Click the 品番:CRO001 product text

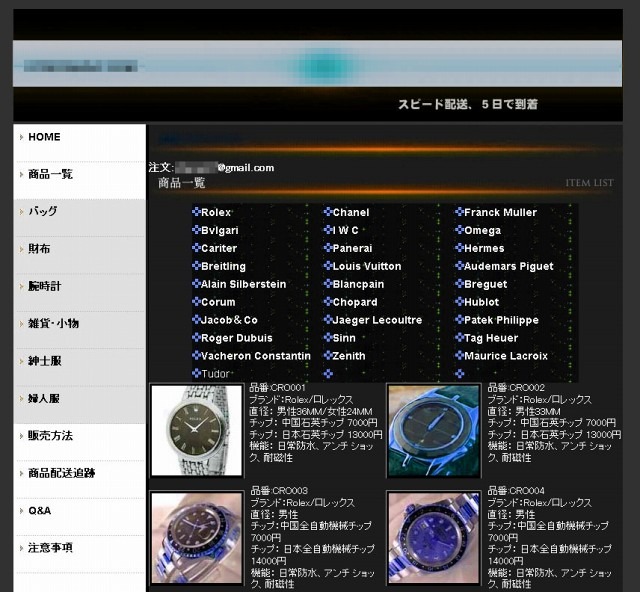[x=277, y=387]
